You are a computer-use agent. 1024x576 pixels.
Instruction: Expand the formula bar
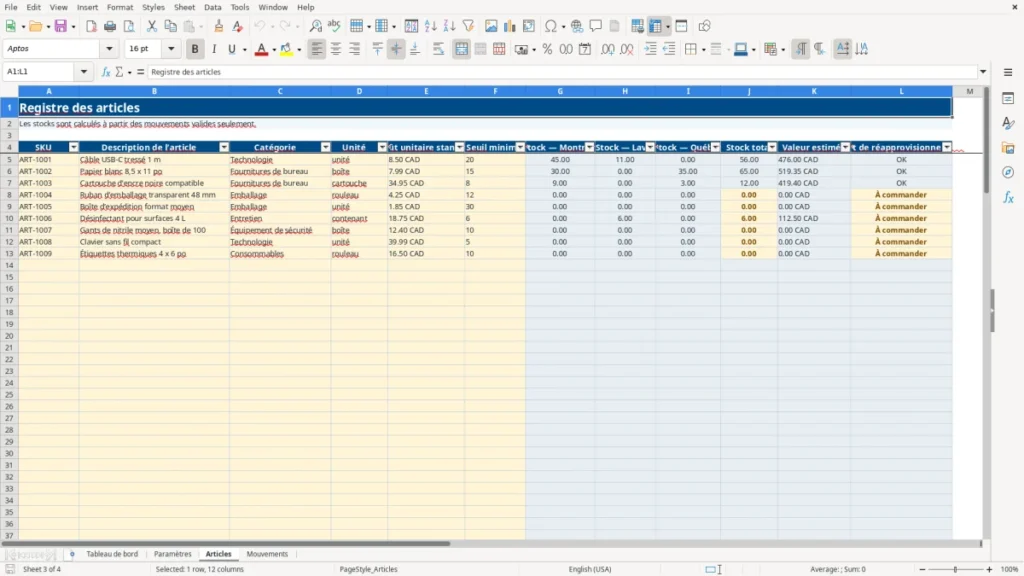[983, 72]
